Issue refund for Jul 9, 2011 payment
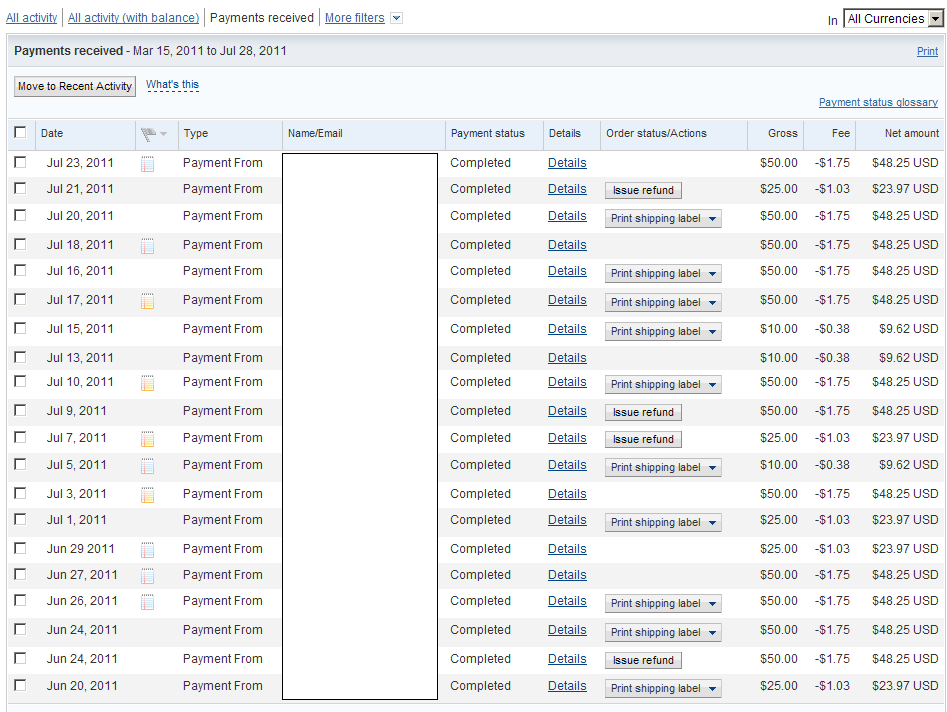The height and width of the screenshot is (712, 947). point(643,412)
